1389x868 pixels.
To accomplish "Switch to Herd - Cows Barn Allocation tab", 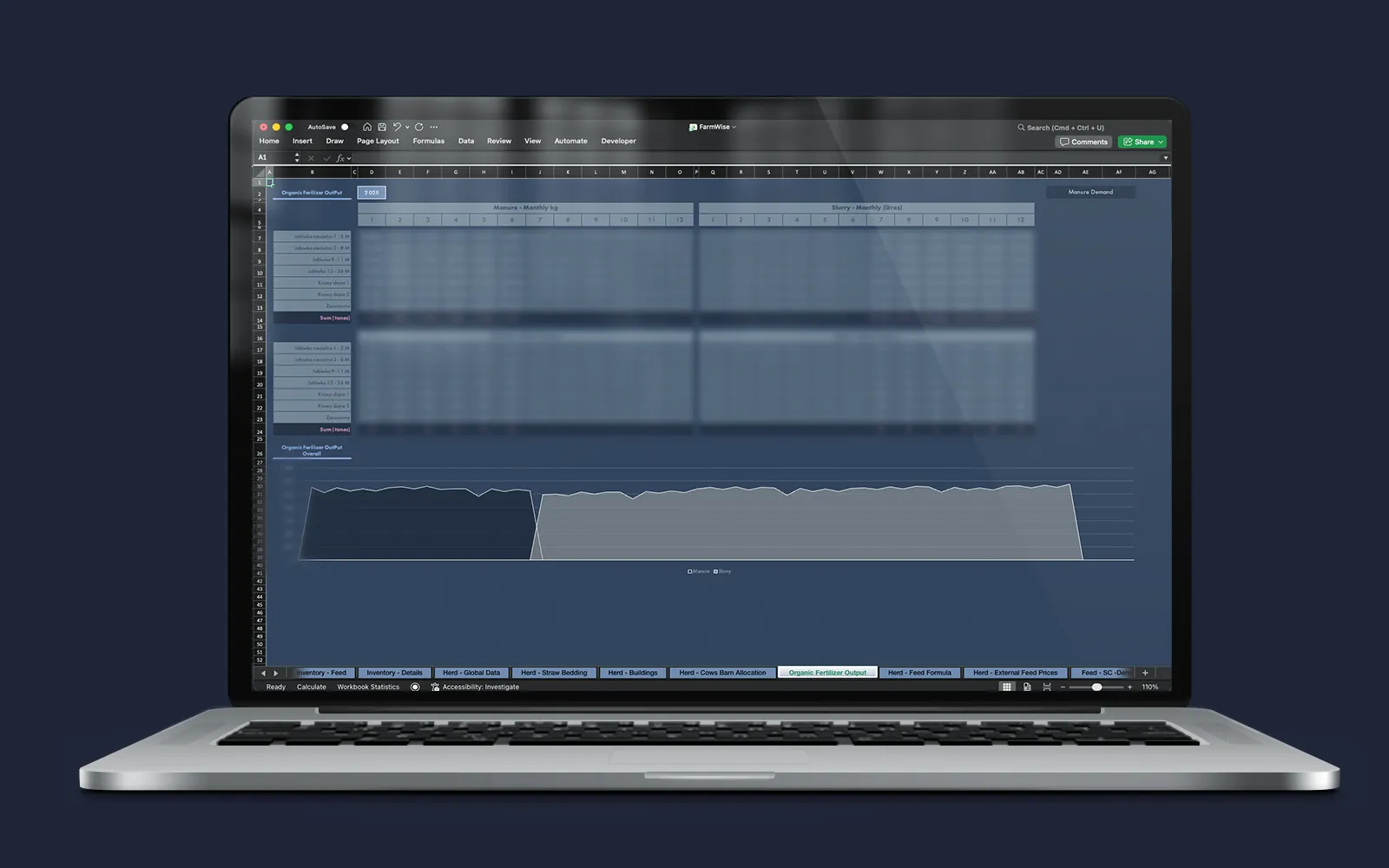I will [722, 673].
